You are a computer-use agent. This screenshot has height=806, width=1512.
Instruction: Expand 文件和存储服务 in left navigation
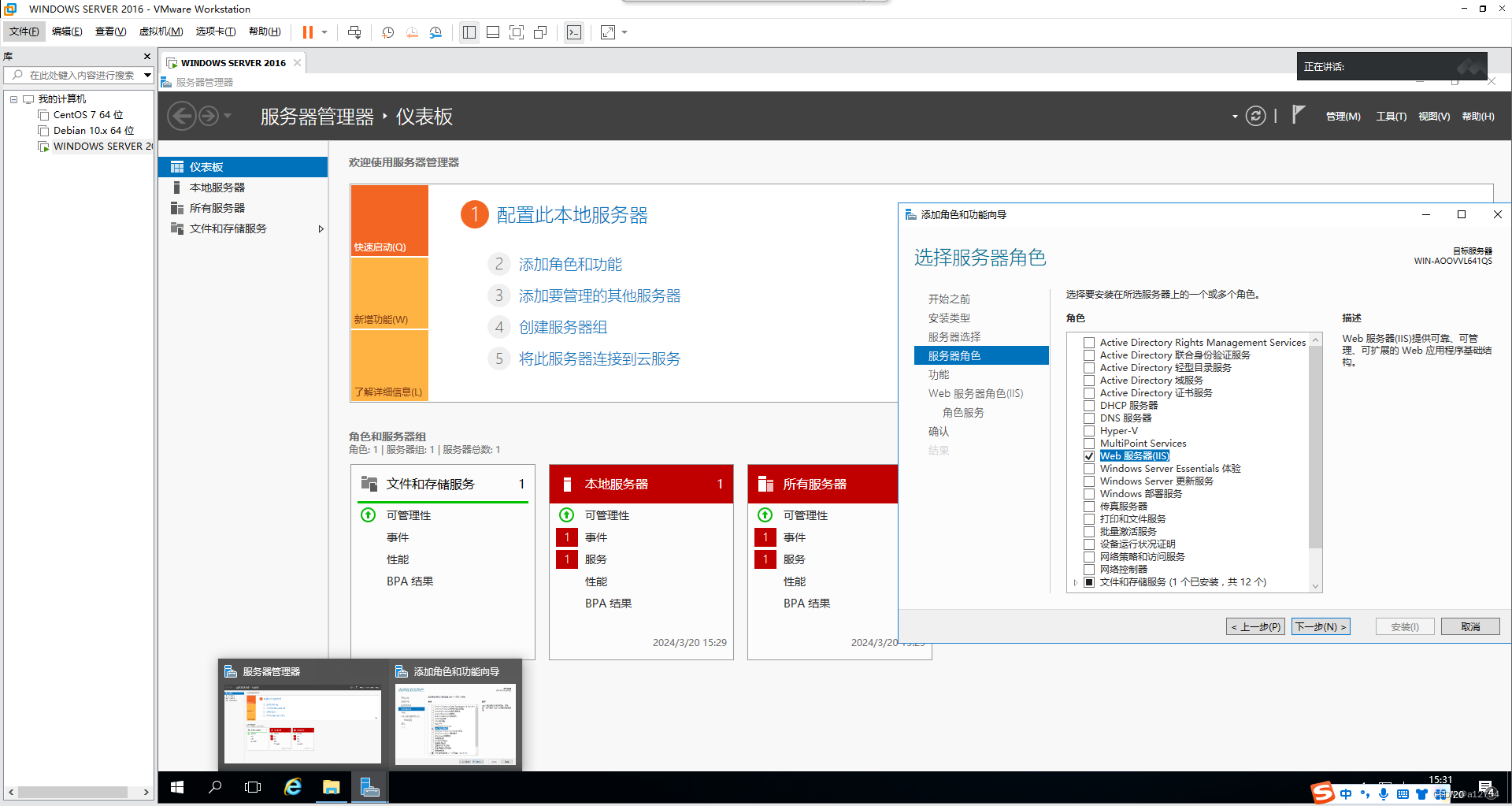pyautogui.click(x=321, y=228)
